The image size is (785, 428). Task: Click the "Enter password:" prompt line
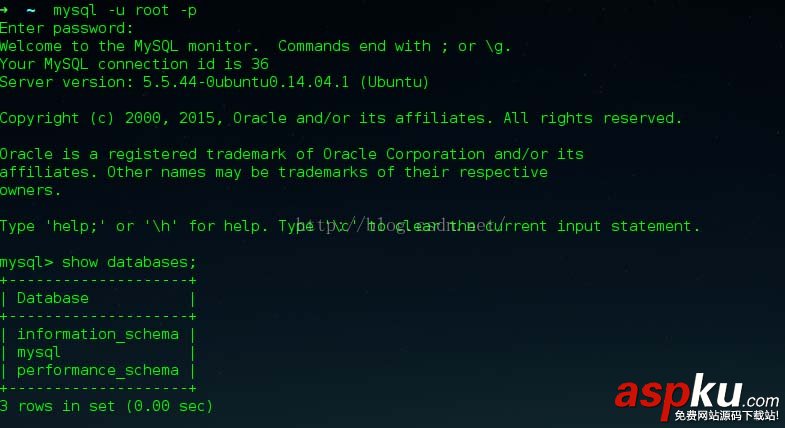pyautogui.click(x=66, y=28)
